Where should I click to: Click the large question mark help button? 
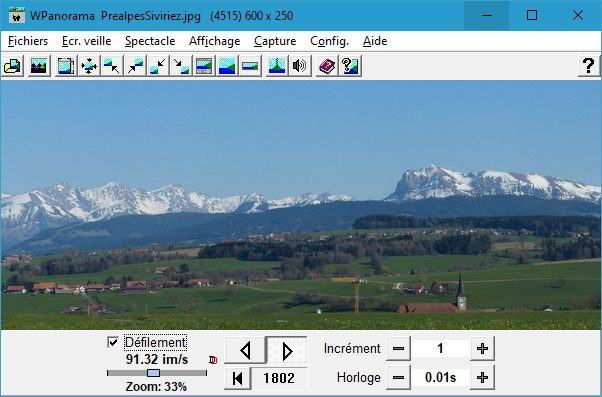point(589,66)
